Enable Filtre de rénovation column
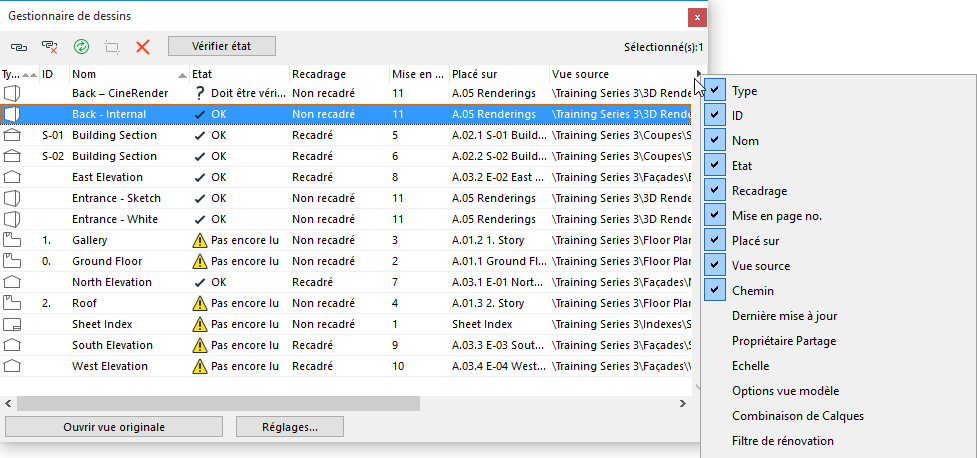Screen dimensions: 977x458 click(x=783, y=441)
